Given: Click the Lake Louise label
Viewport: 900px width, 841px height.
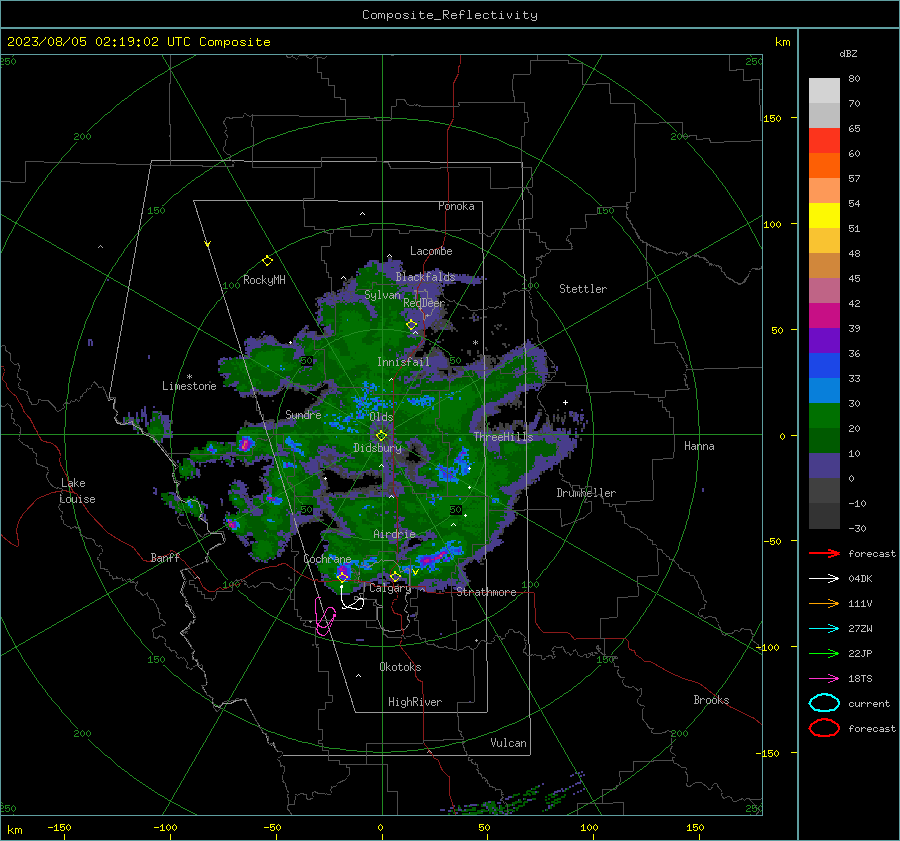Looking at the screenshot, I should tap(77, 491).
